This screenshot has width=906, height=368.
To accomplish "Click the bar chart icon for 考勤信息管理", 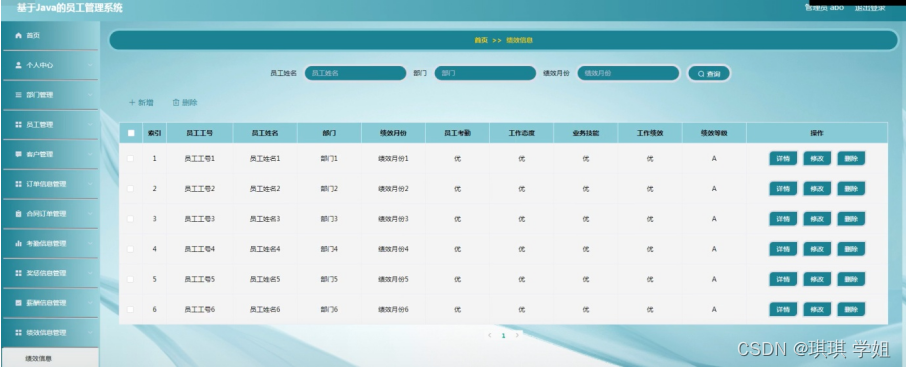I will [18, 244].
